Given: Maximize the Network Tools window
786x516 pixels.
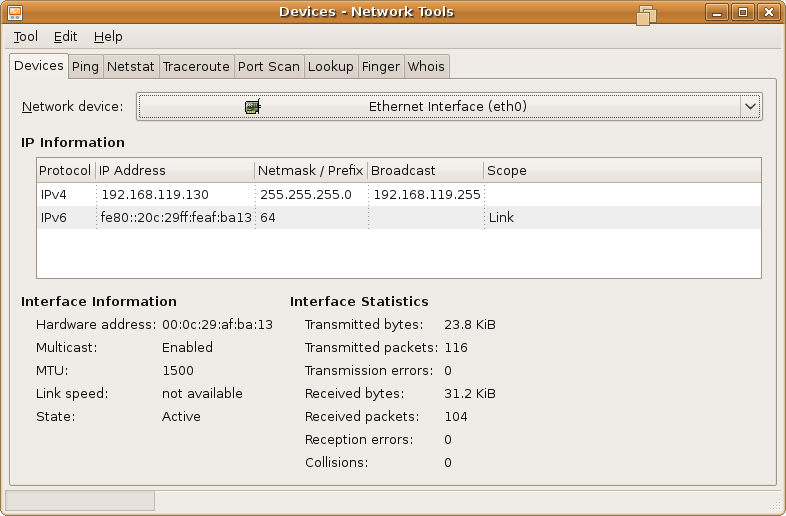Looking at the screenshot, I should click(x=743, y=12).
